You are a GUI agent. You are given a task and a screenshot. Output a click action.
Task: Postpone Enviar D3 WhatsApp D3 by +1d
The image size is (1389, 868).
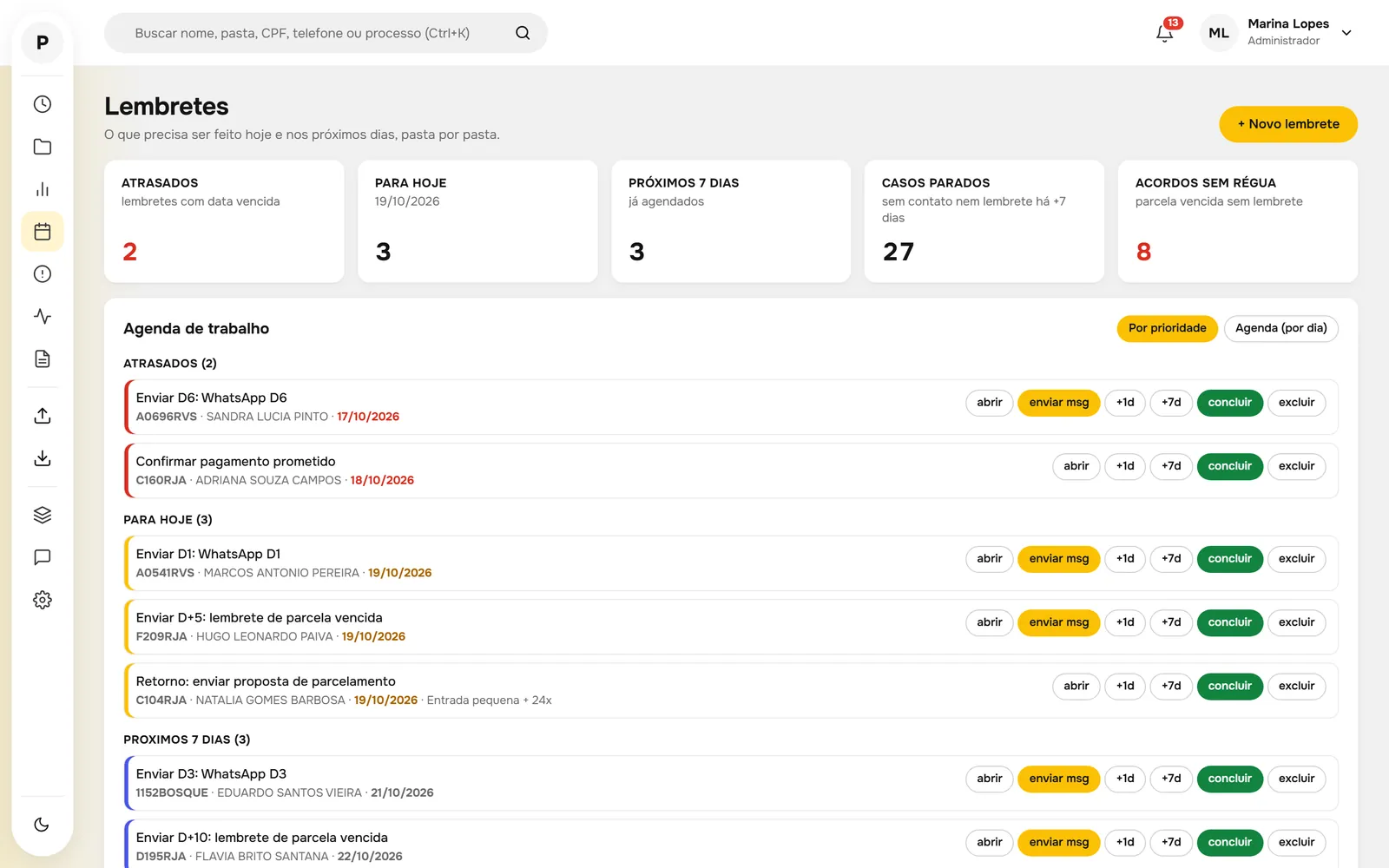pos(1125,779)
